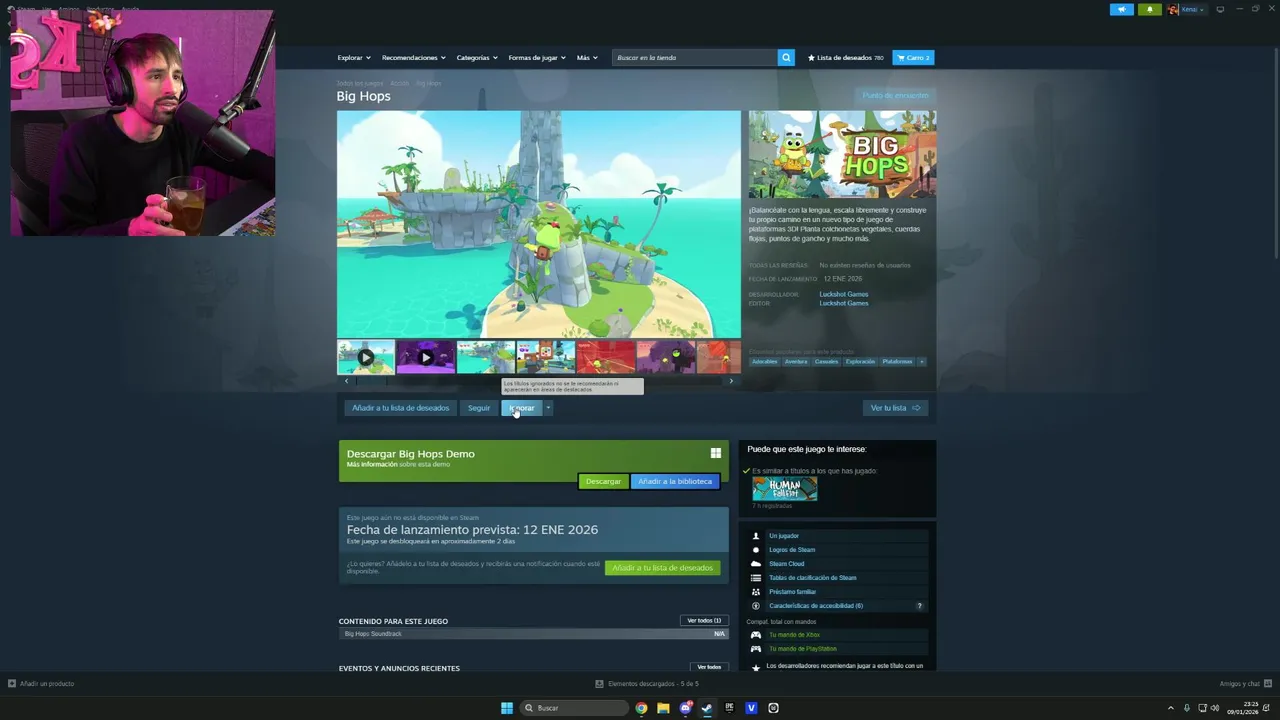The image size is (1280, 720).
Task: Click the accessibility features icon
Action: (756, 606)
